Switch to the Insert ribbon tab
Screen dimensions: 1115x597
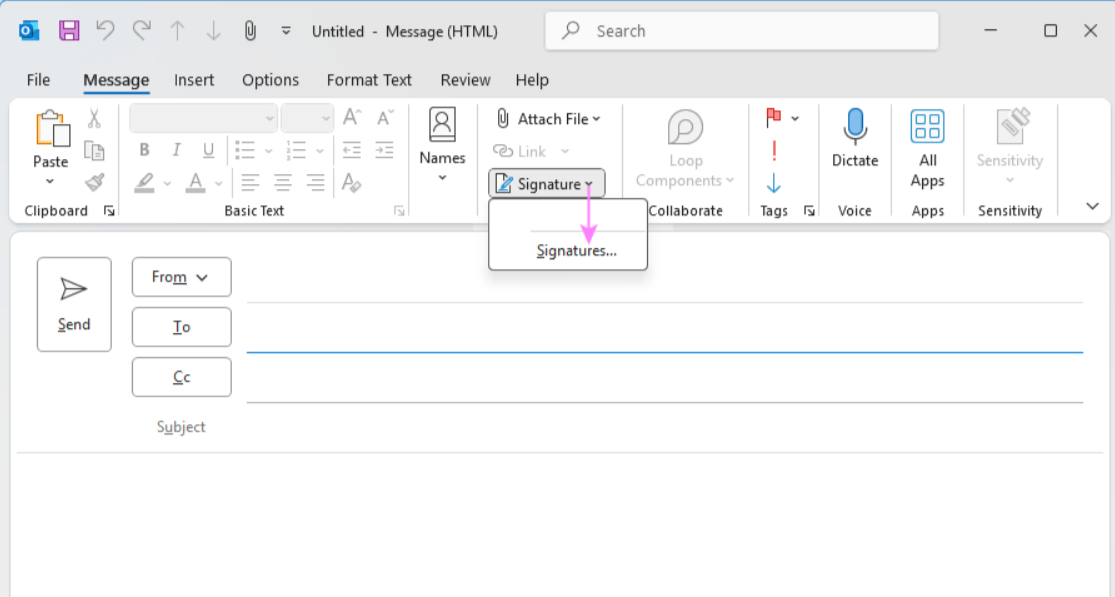(x=194, y=80)
